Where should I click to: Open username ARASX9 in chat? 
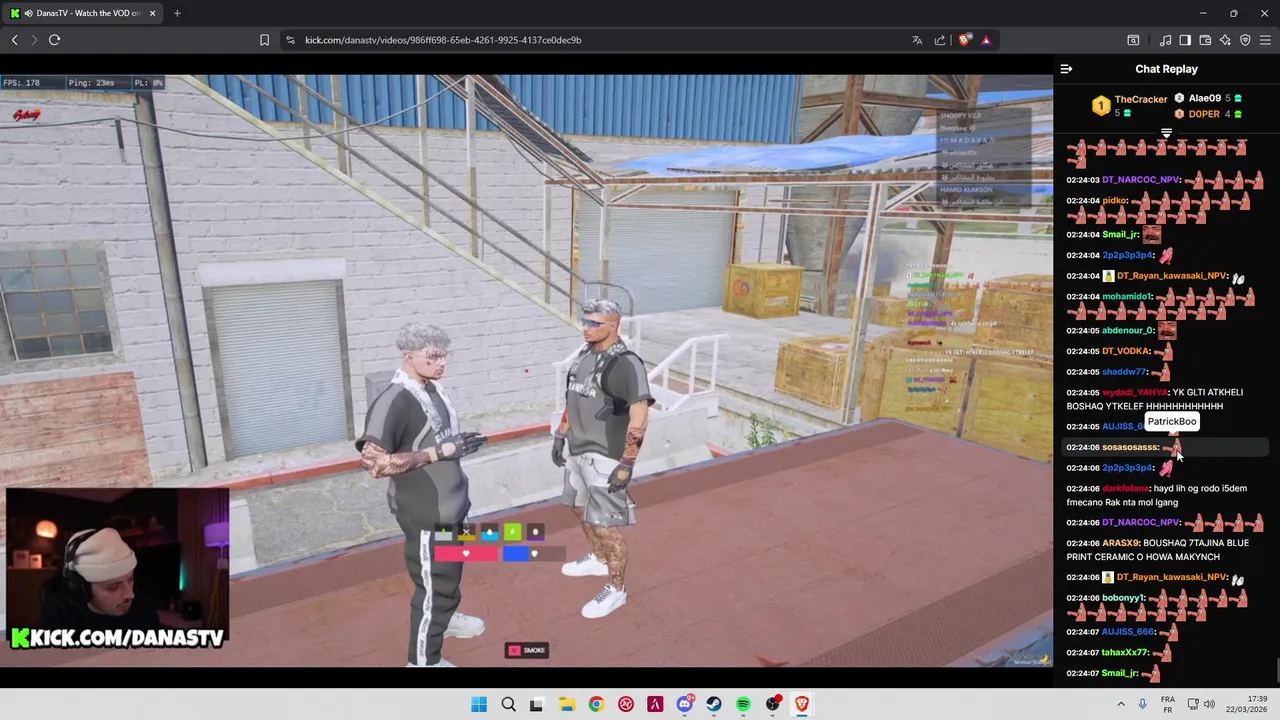[x=1120, y=543]
